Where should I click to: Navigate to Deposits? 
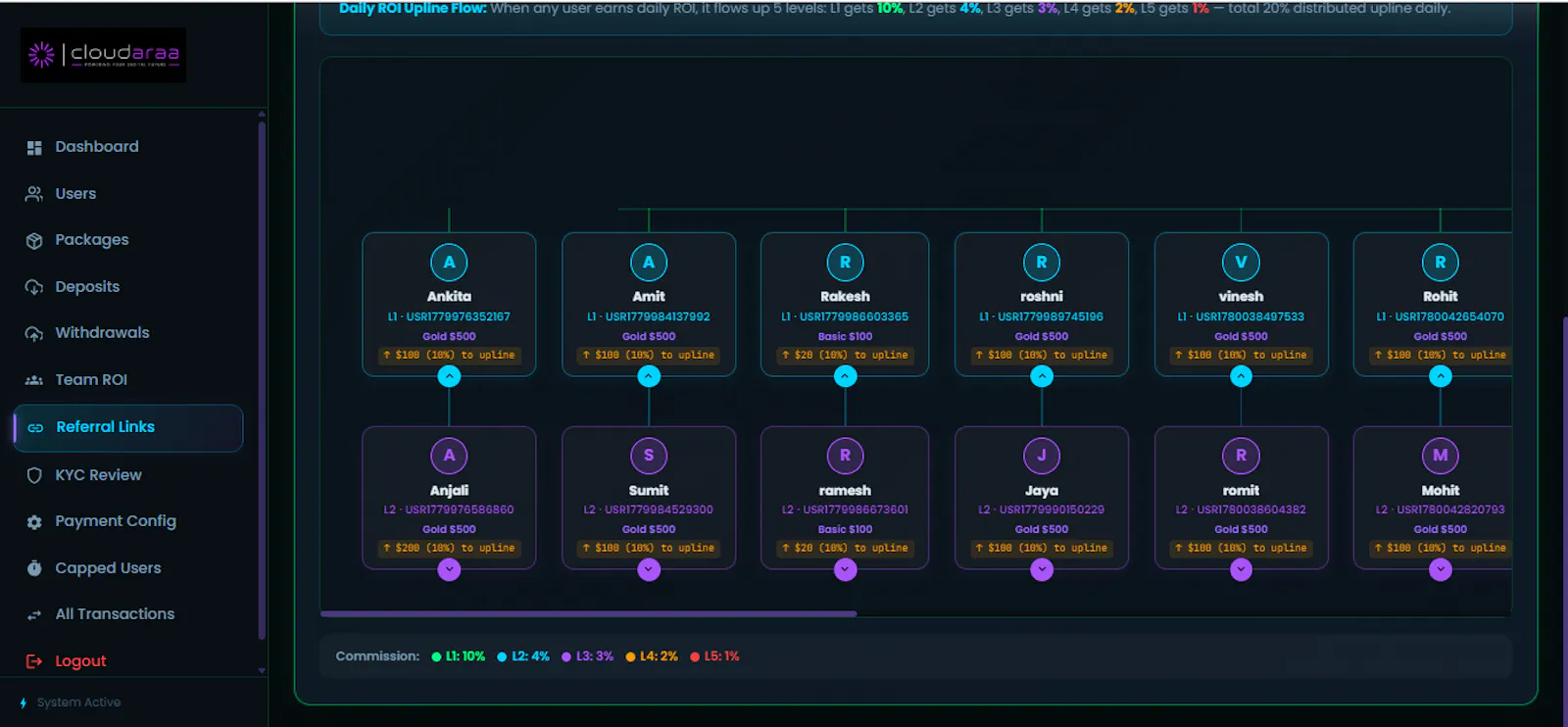coord(128,287)
